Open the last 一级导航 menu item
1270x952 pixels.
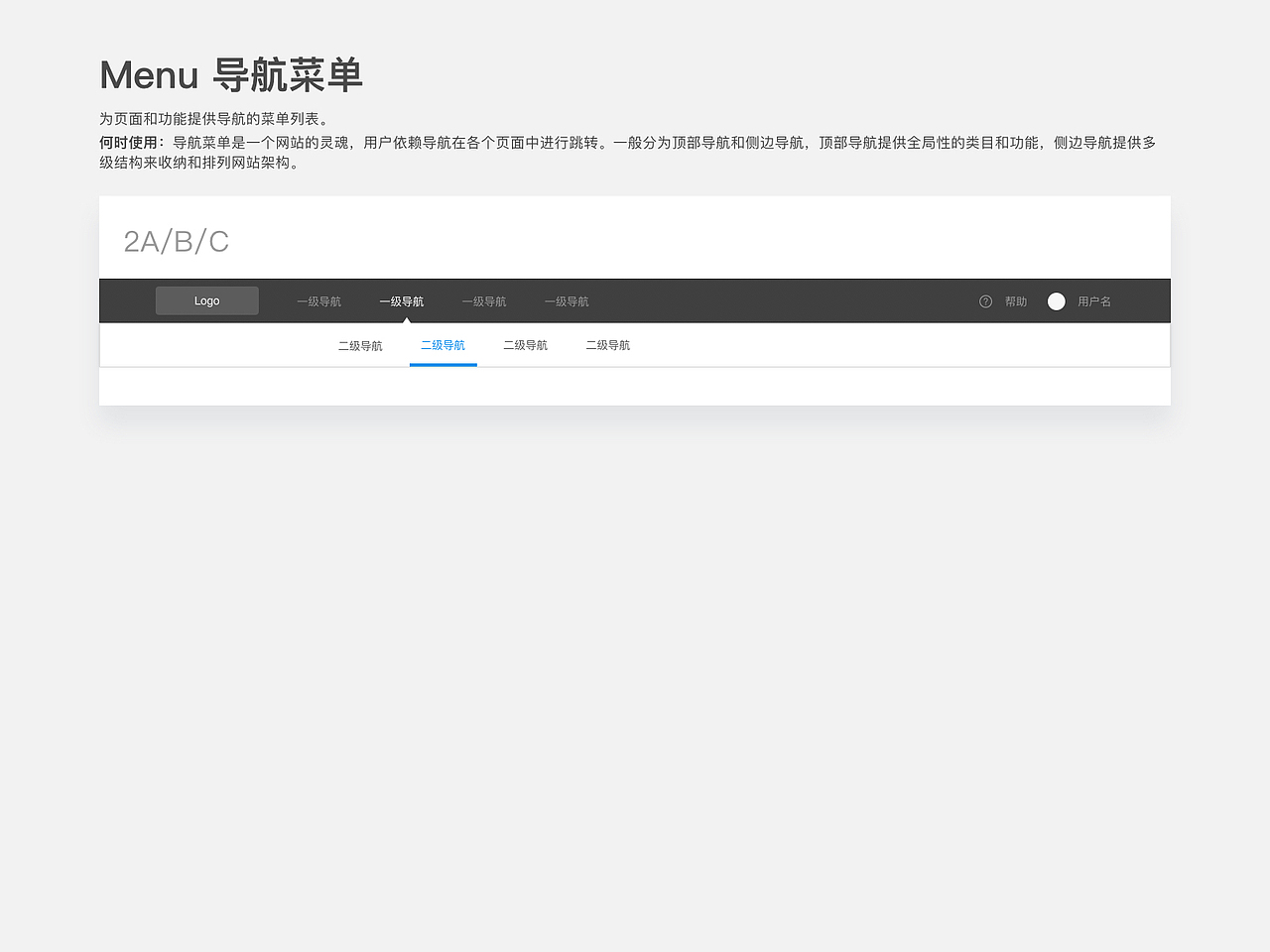pyautogui.click(x=567, y=300)
